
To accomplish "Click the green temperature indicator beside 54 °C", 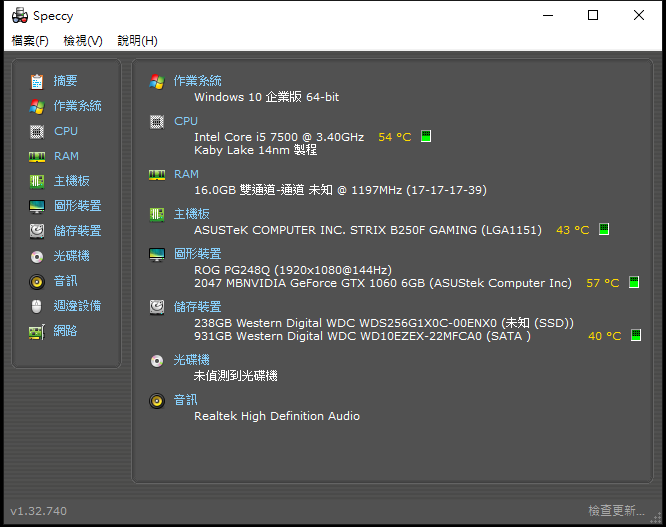I will pyautogui.click(x=426, y=136).
